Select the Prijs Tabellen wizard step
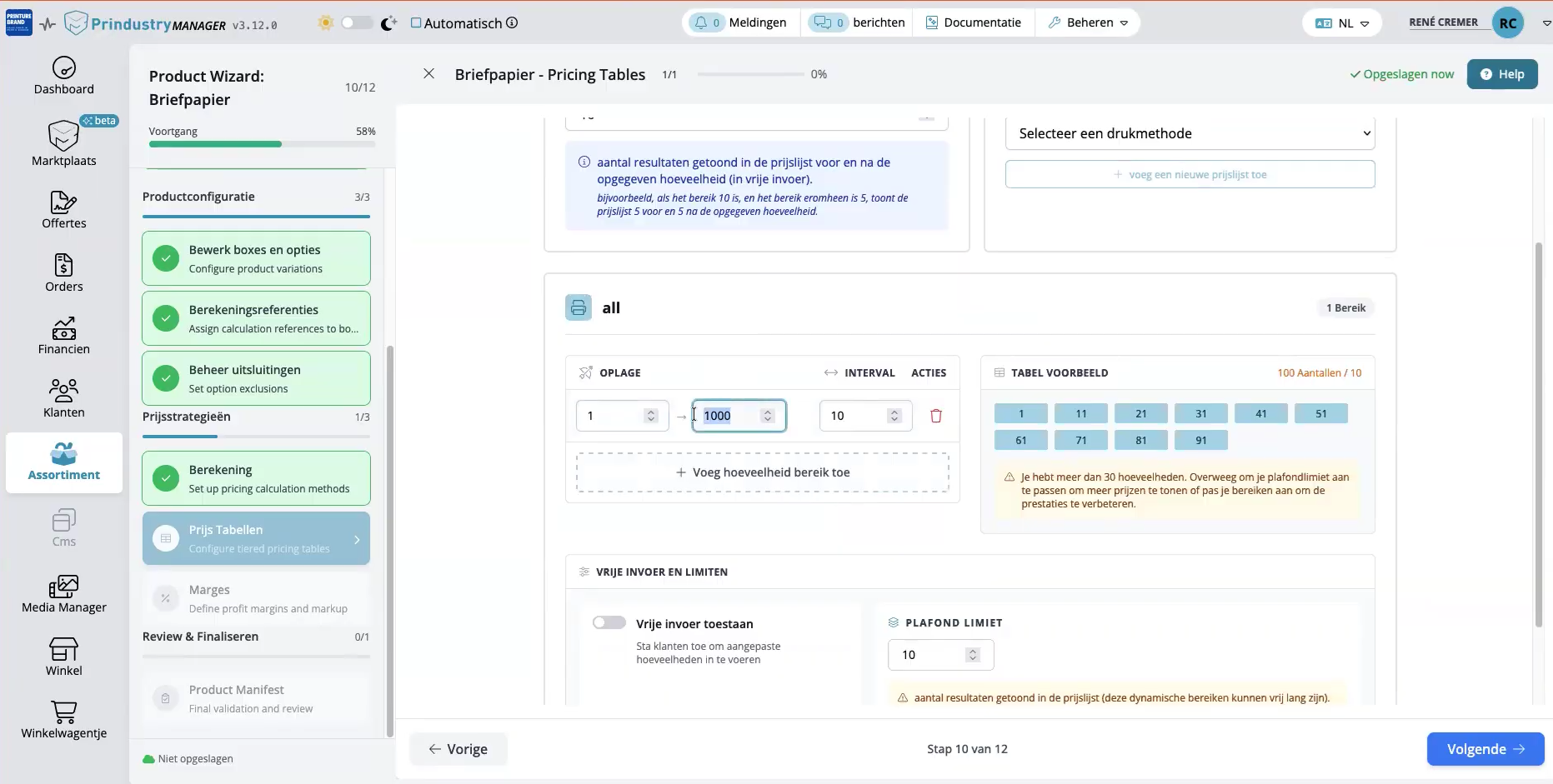The image size is (1553, 784). [256, 537]
